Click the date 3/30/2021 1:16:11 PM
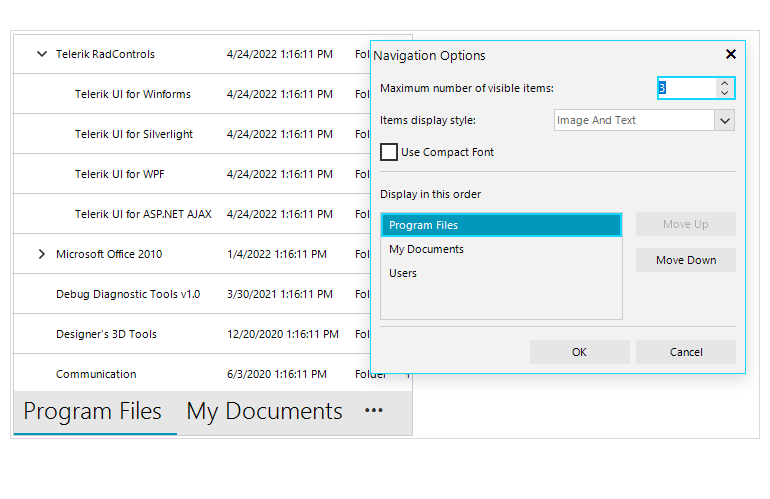770x499 pixels. (279, 294)
